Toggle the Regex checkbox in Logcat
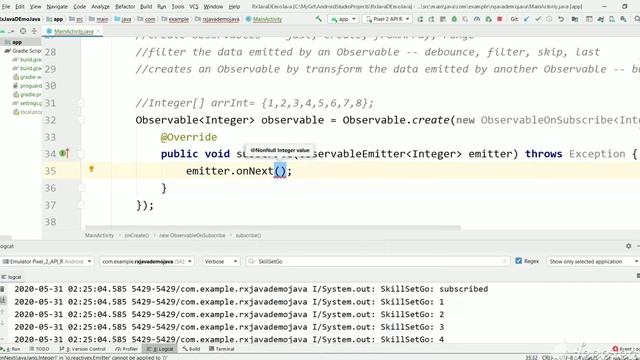This screenshot has height=360, width=640. coord(518,261)
